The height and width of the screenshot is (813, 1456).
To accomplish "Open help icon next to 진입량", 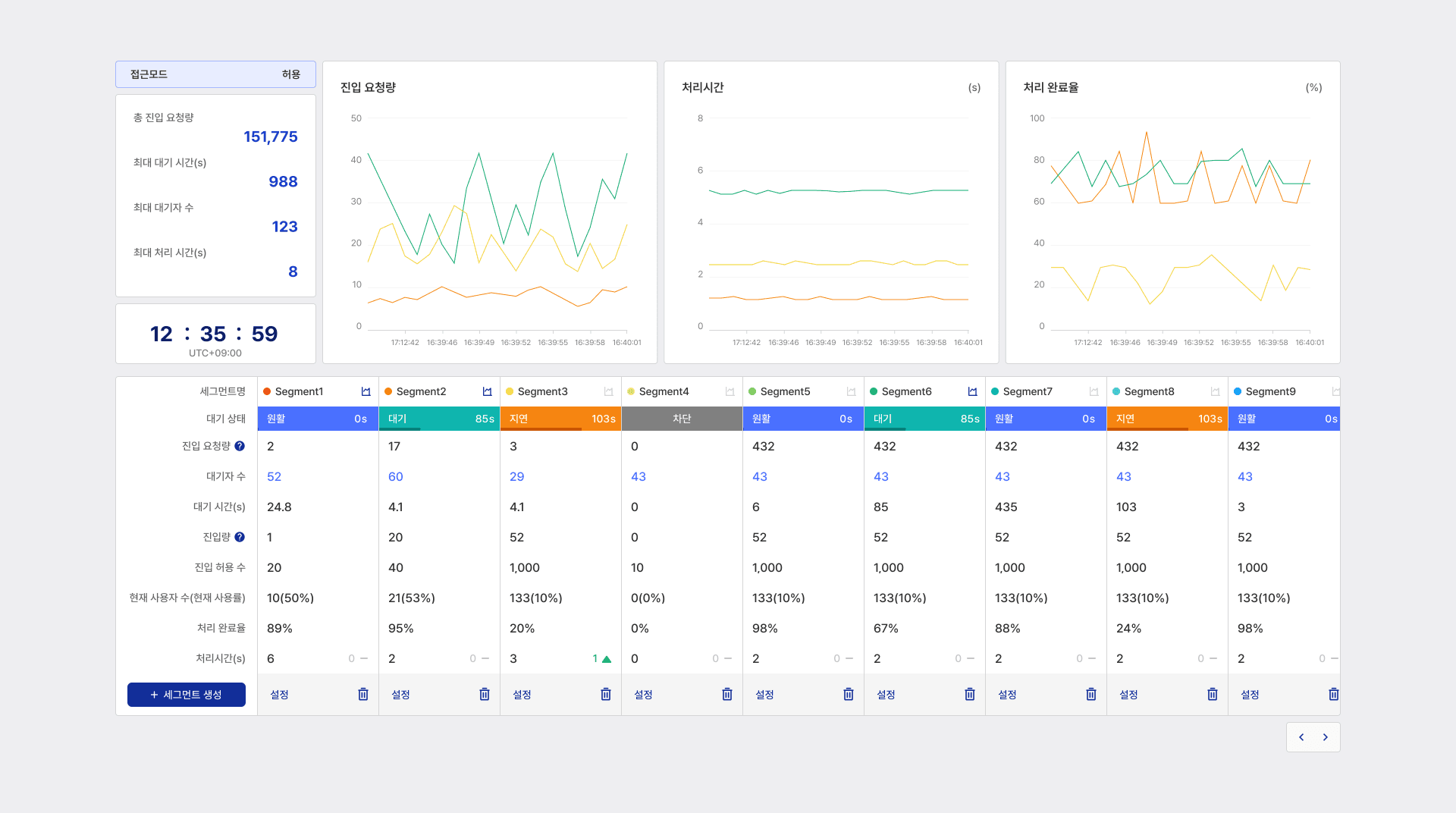I will tap(240, 537).
